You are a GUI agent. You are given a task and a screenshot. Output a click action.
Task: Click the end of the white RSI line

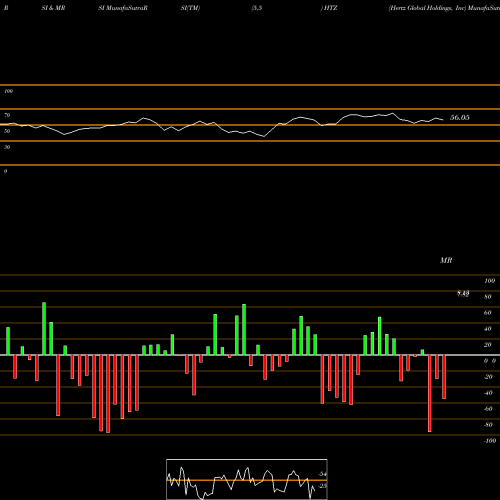(443, 120)
